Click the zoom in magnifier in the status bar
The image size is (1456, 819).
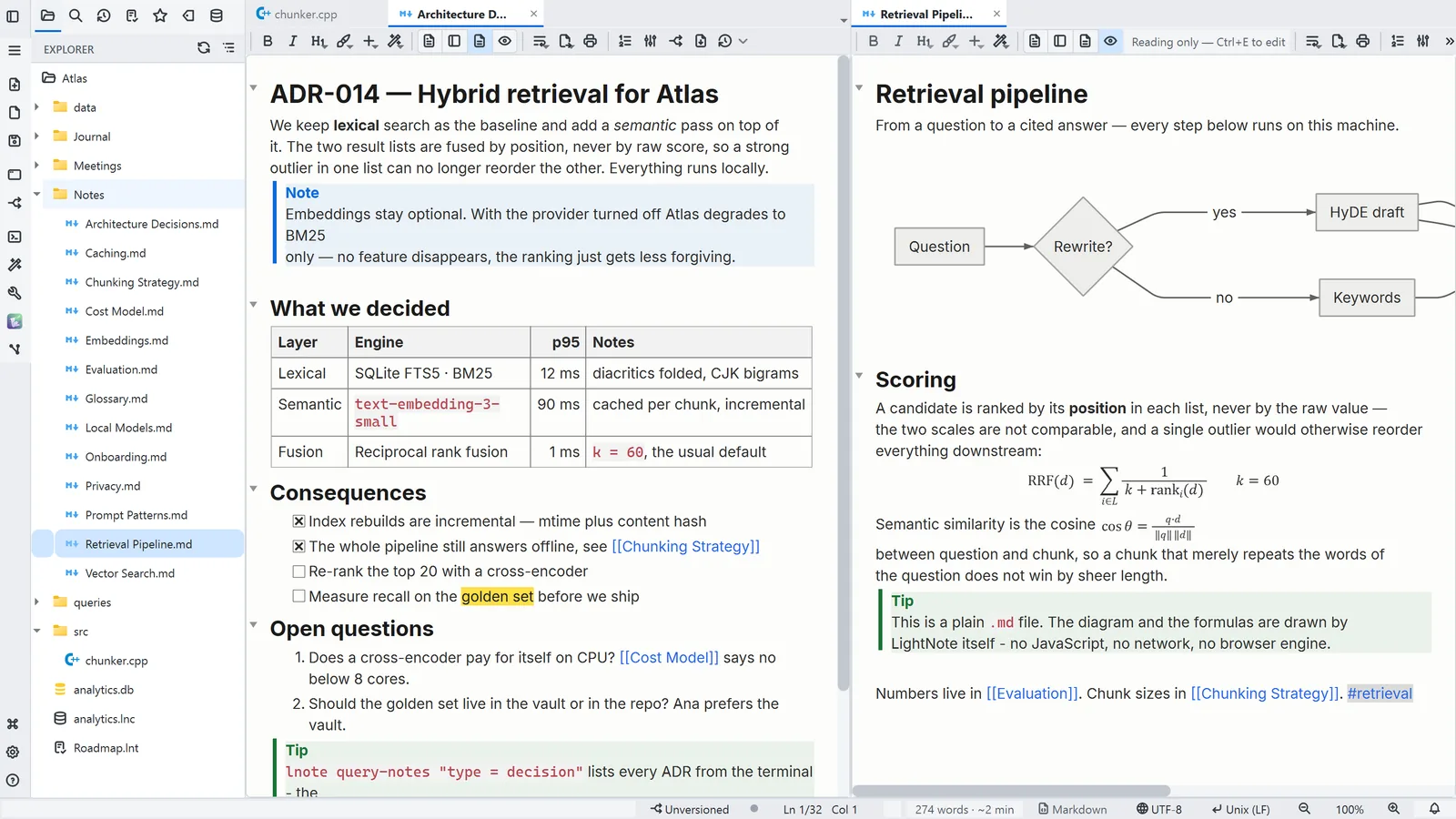point(1393,809)
